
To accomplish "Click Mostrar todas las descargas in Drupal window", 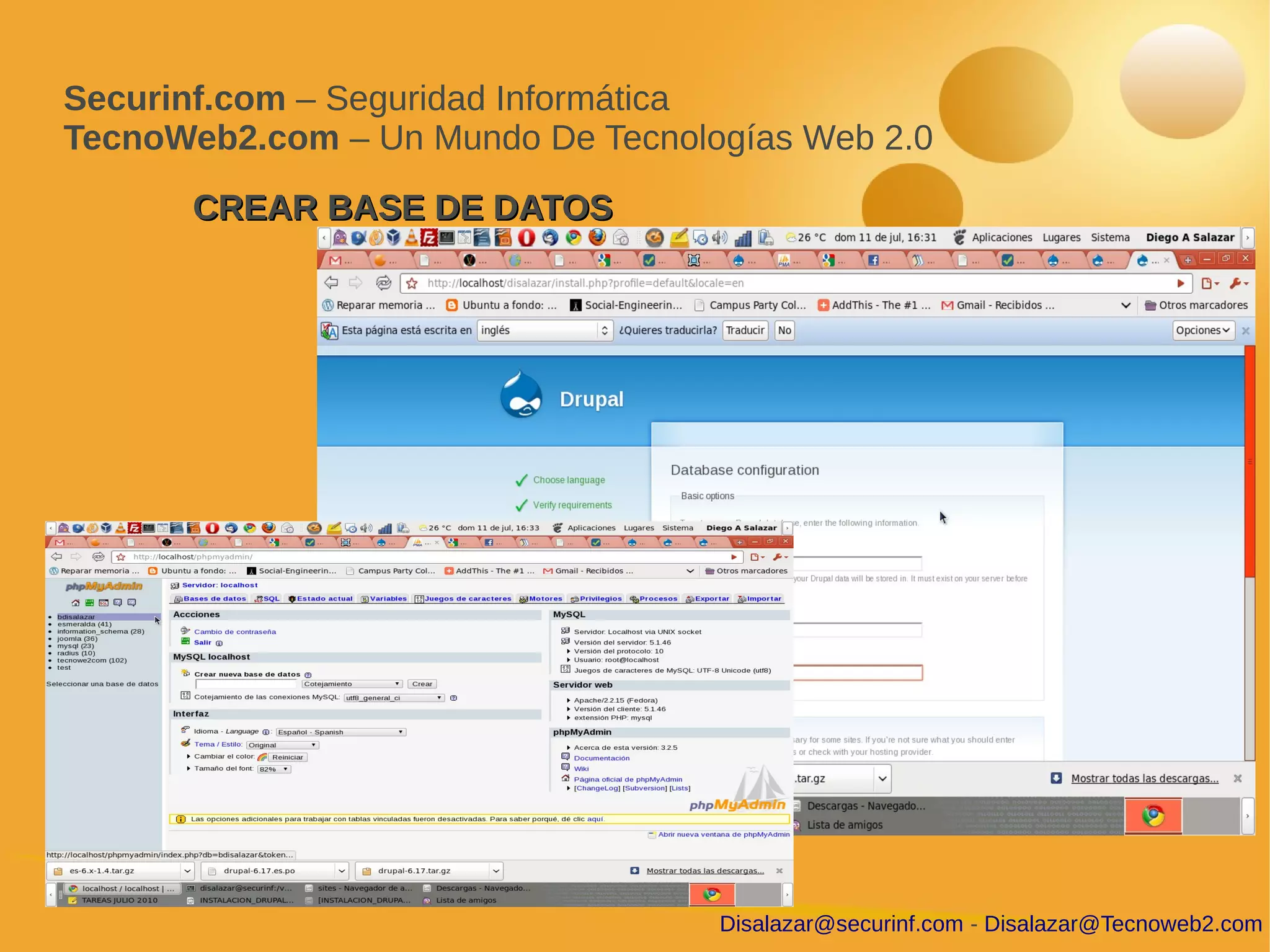I will (1144, 778).
